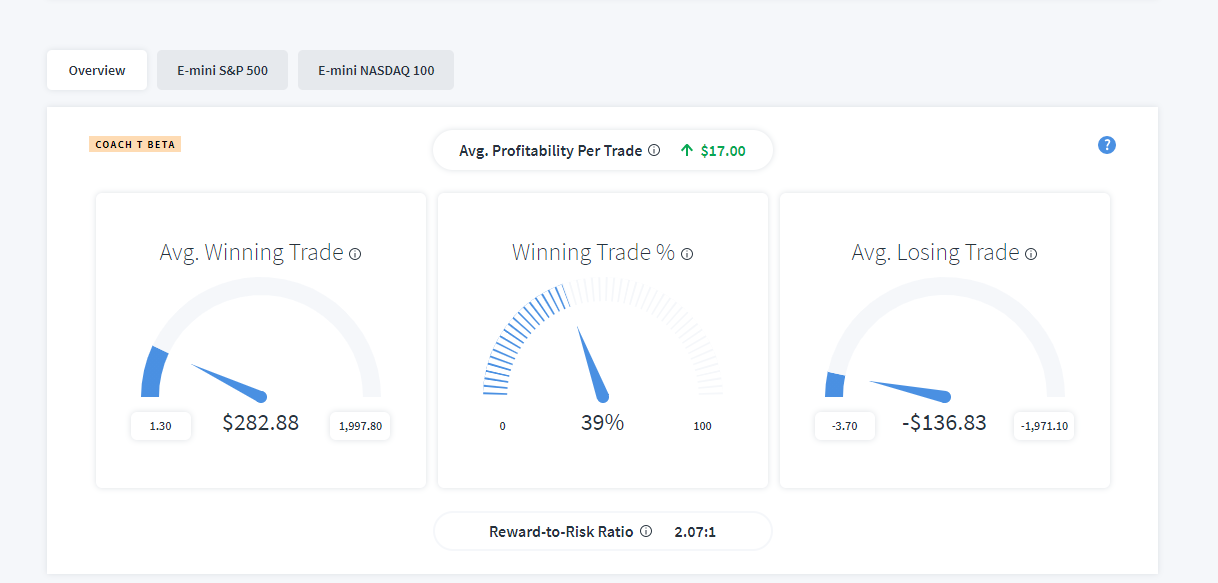Viewport: 1218px width, 583px height.
Task: Click the green up arrow near $17.00
Action: pos(686,151)
